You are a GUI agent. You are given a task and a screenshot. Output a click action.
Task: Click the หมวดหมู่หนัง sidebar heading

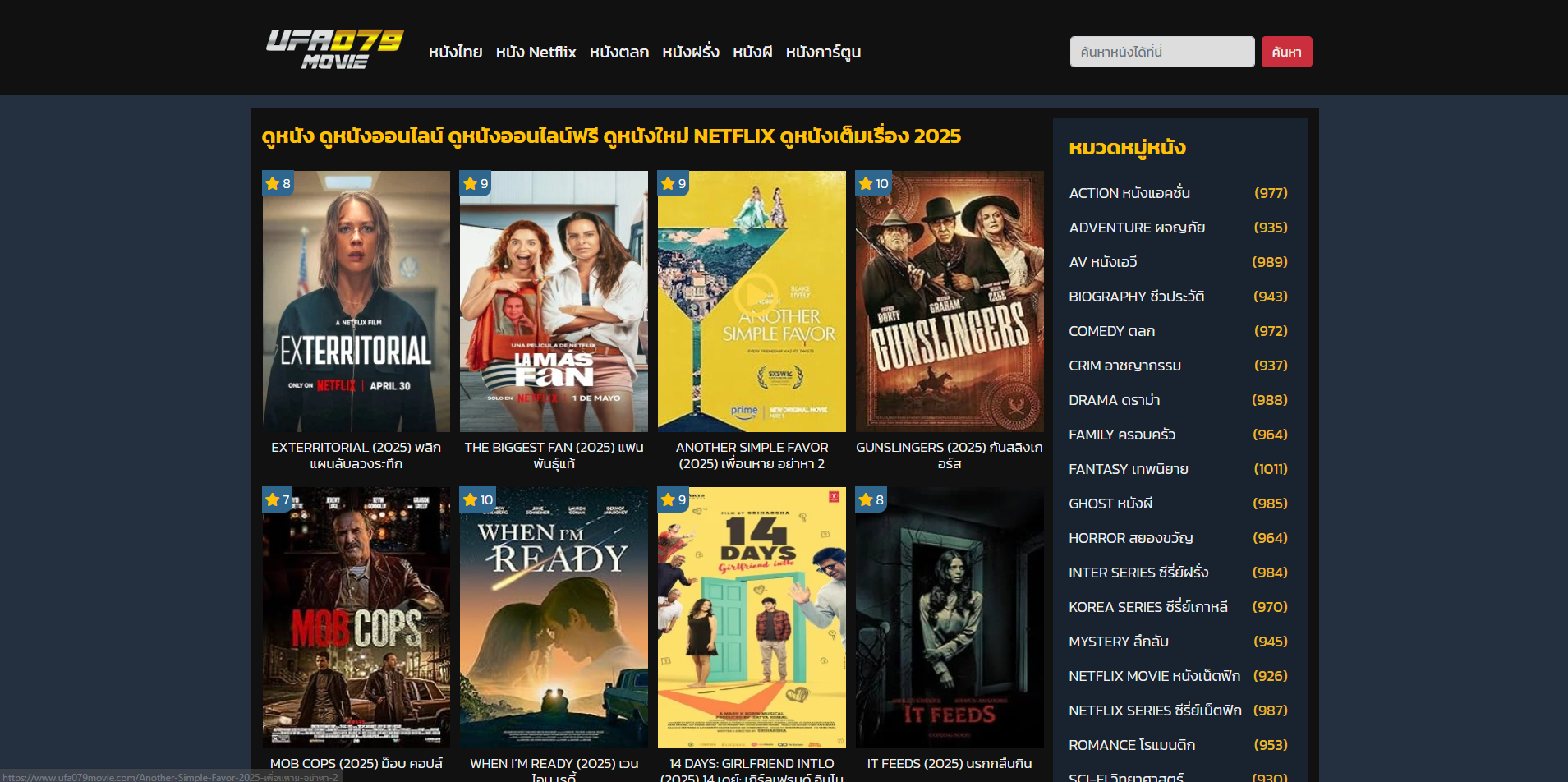[1127, 148]
